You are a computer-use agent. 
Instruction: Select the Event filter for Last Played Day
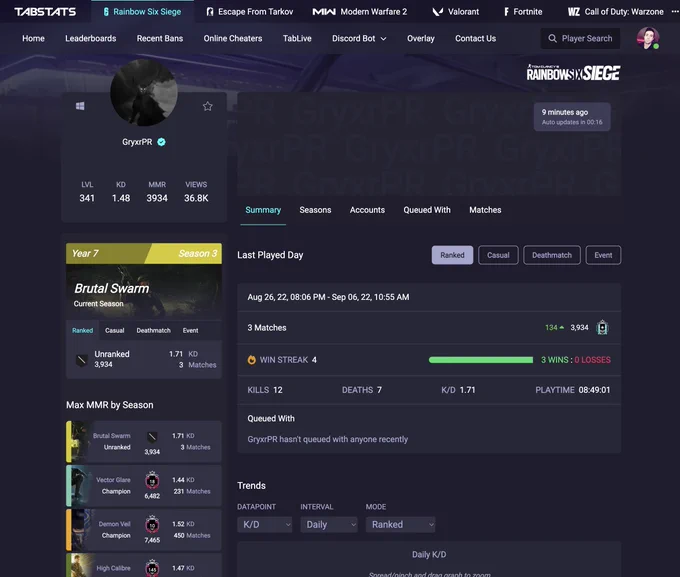point(603,255)
